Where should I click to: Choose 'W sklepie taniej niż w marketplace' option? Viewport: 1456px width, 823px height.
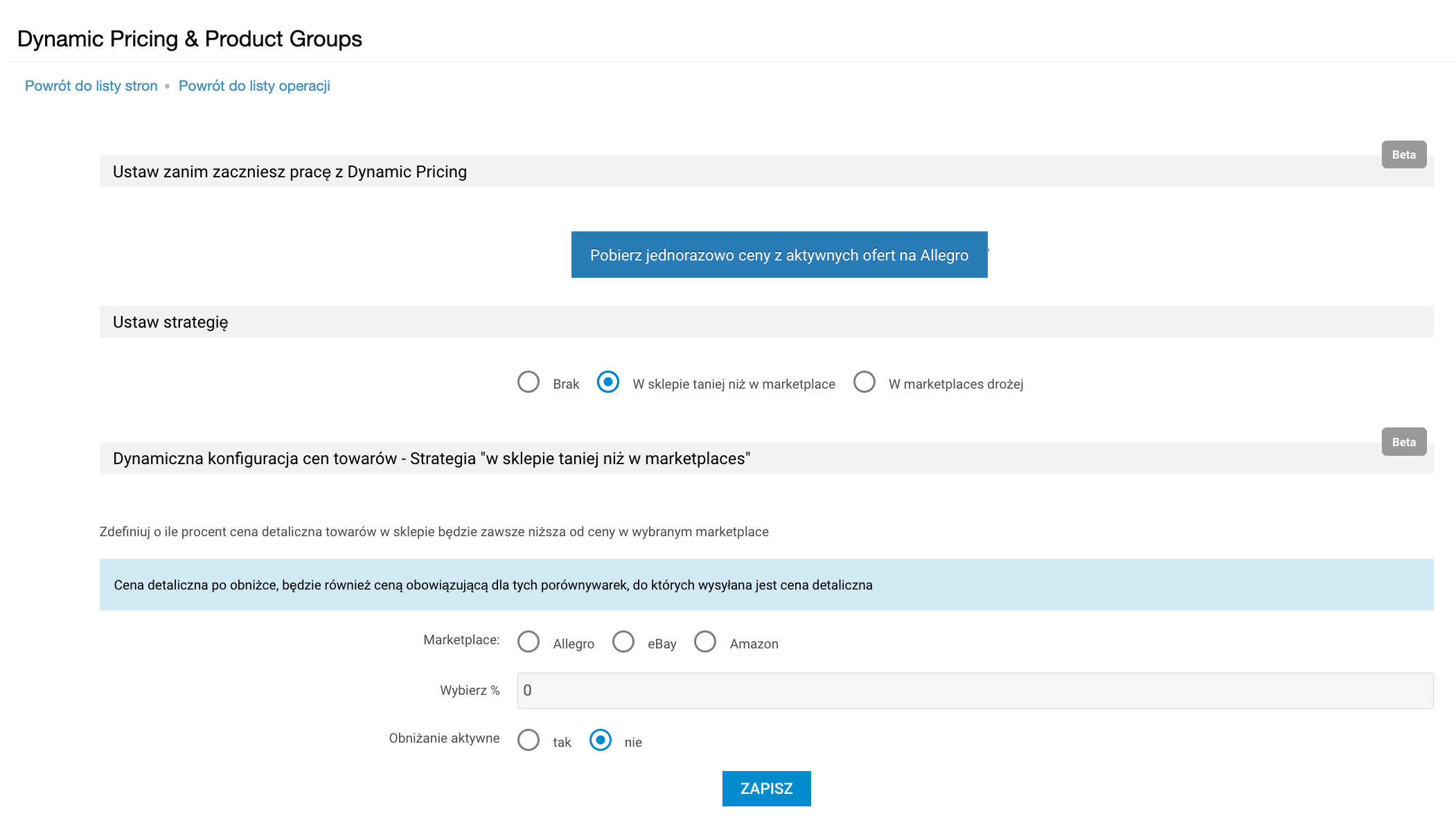(x=608, y=382)
